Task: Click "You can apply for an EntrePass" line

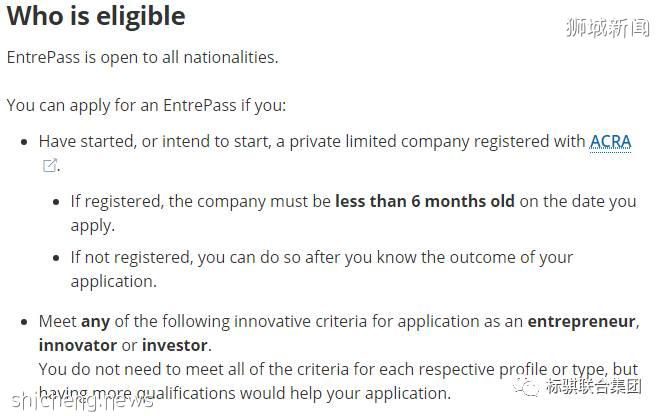Action: point(146,105)
